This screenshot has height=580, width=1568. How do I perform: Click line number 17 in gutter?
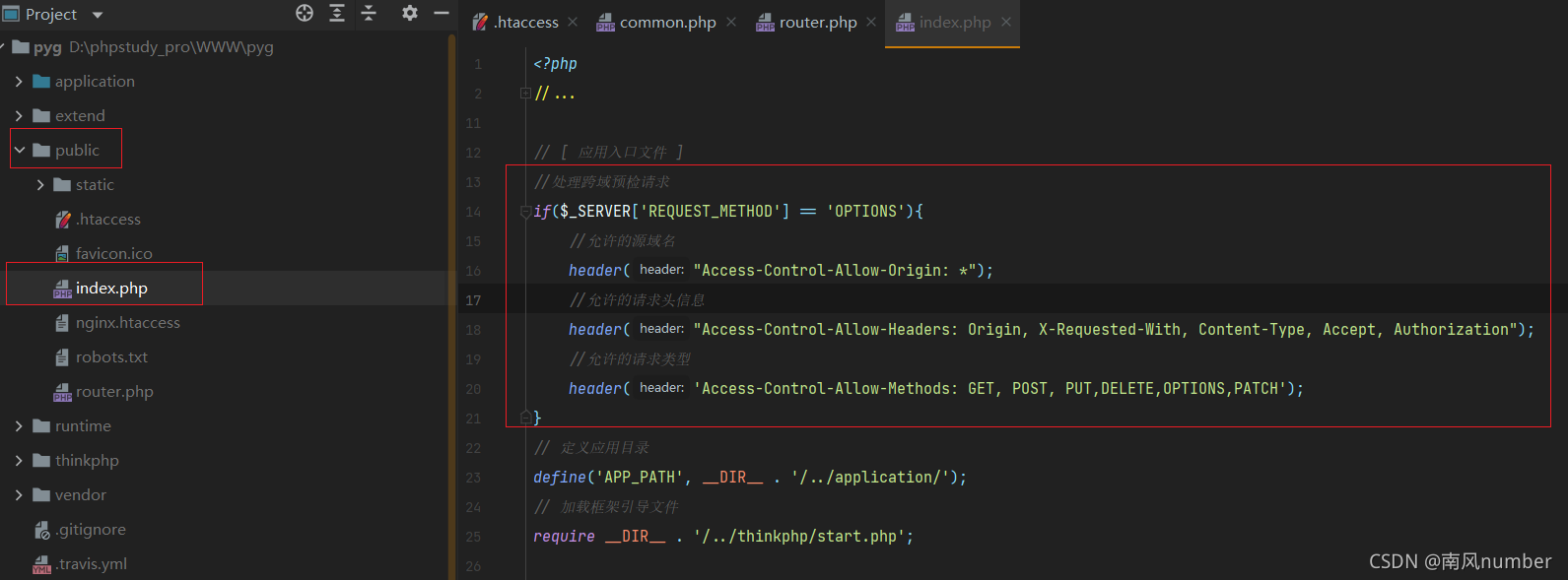(x=473, y=300)
